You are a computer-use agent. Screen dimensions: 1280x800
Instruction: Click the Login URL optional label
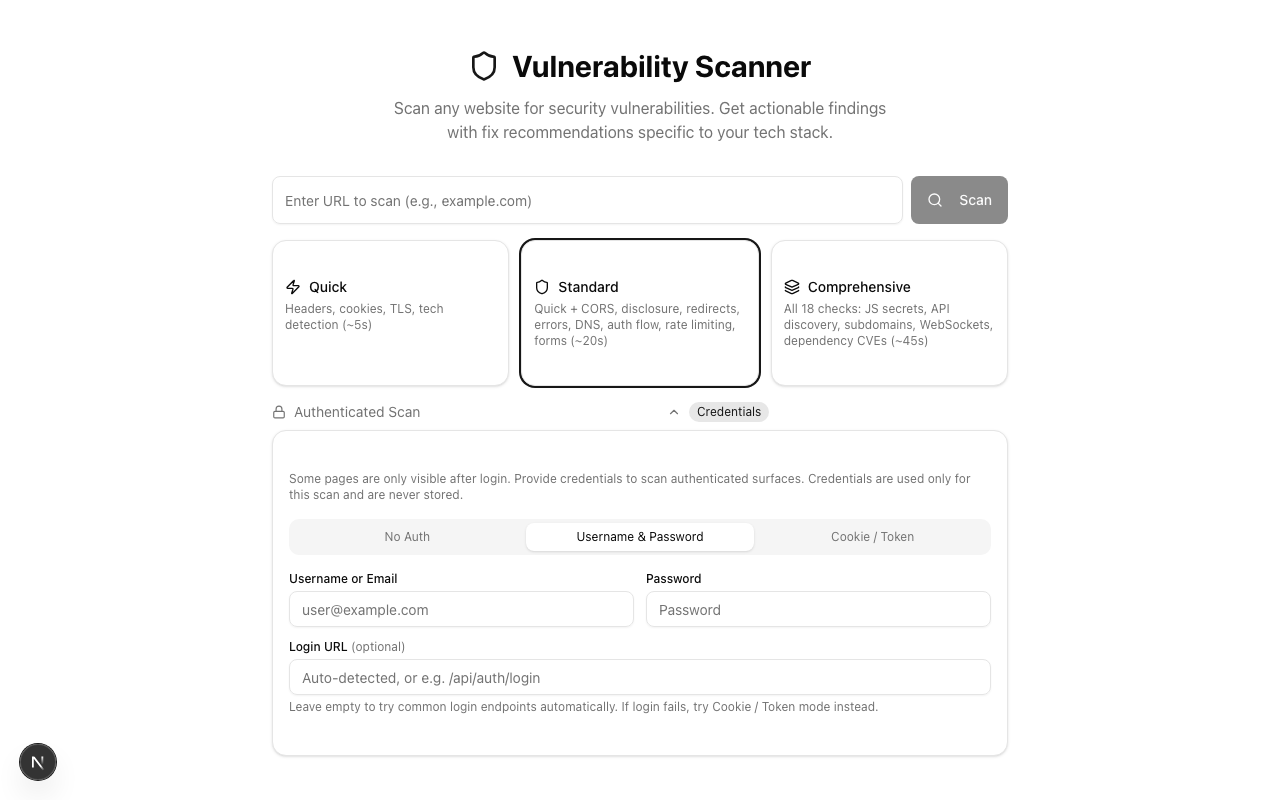[347, 646]
